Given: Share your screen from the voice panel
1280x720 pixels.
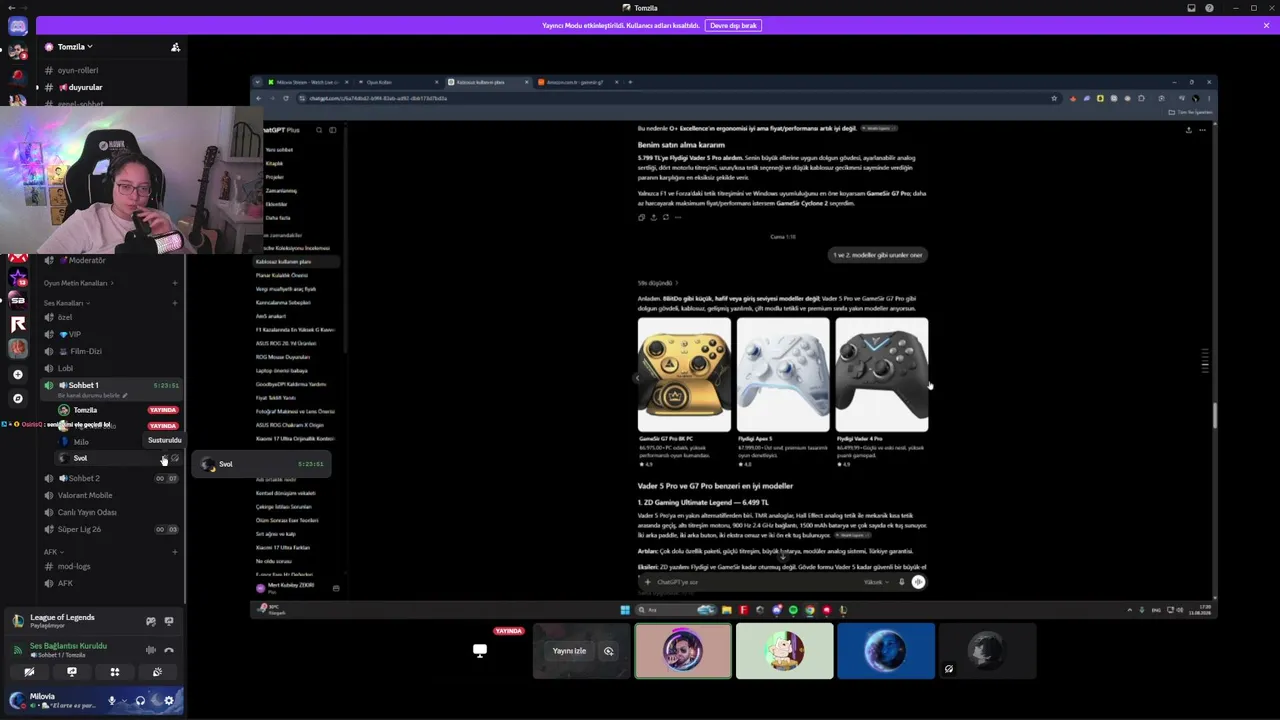Looking at the screenshot, I should (x=72, y=672).
